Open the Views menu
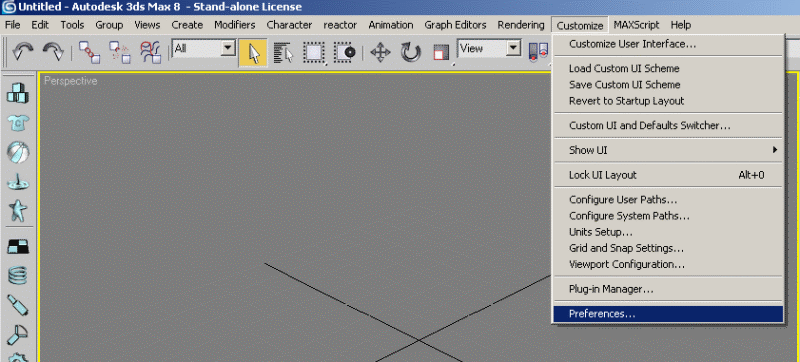The image size is (800, 362). 147,25
